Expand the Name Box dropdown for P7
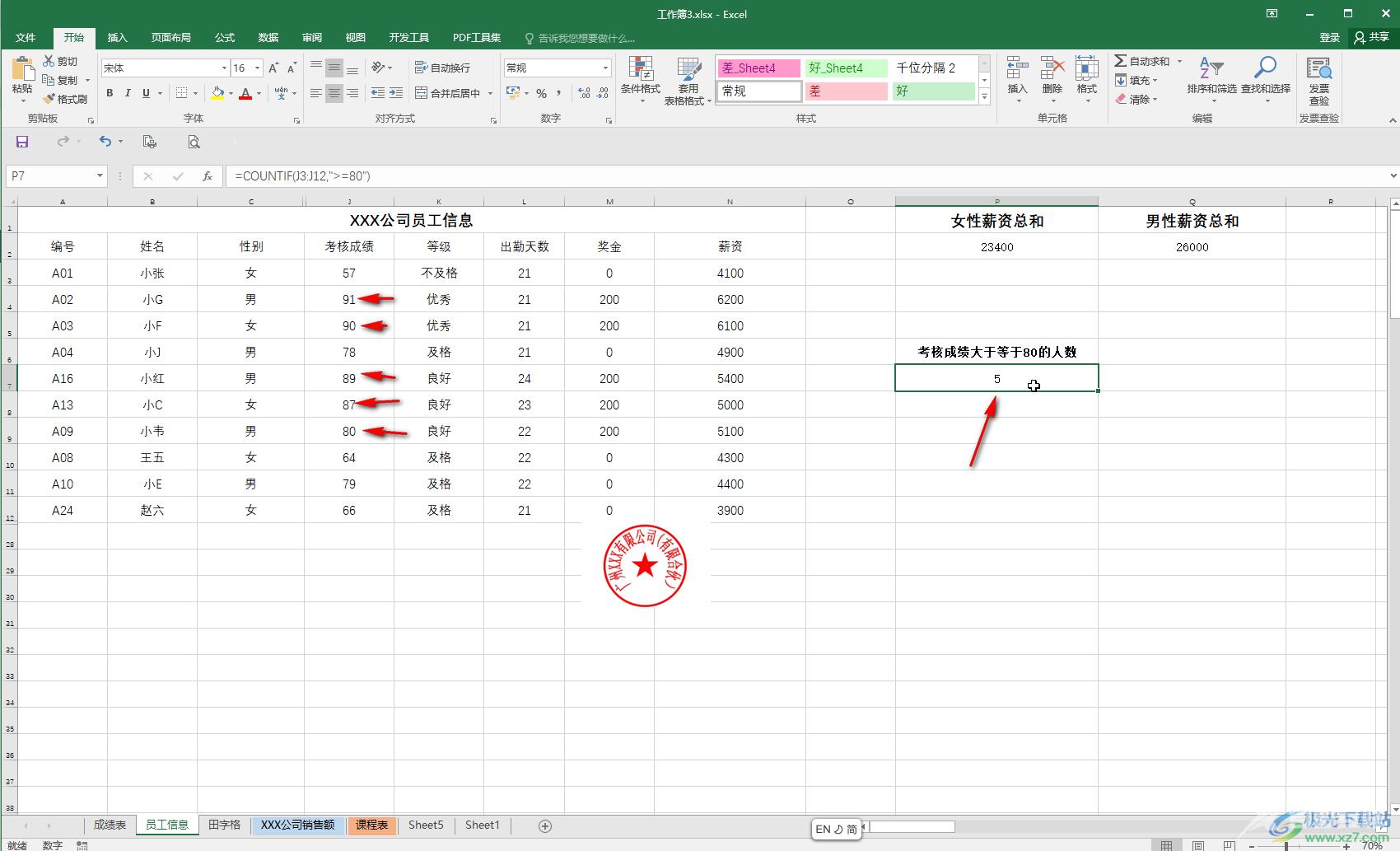Image resolution: width=1400 pixels, height=851 pixels. 100,175
